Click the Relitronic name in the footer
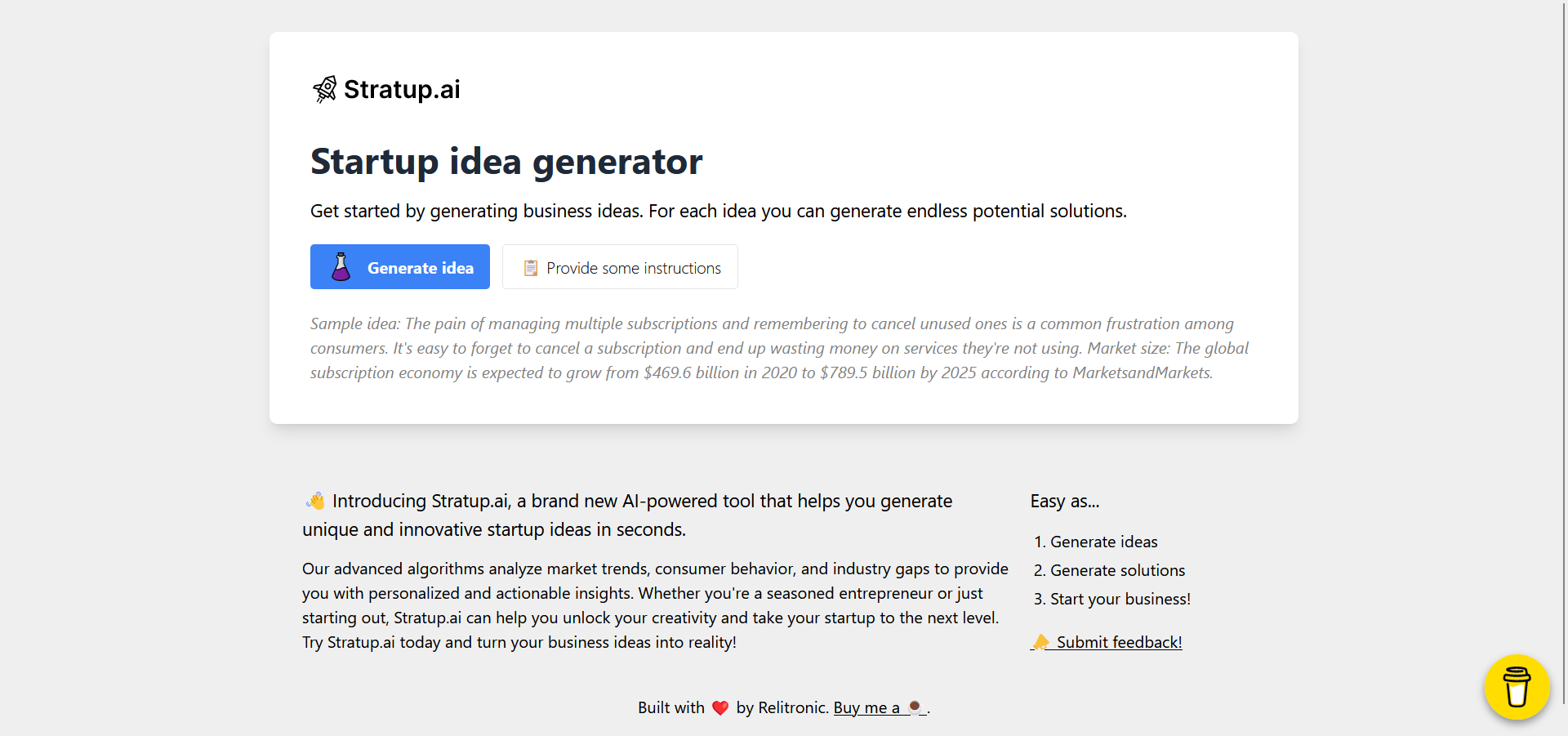The height and width of the screenshot is (736, 1568). pyautogui.click(x=791, y=707)
